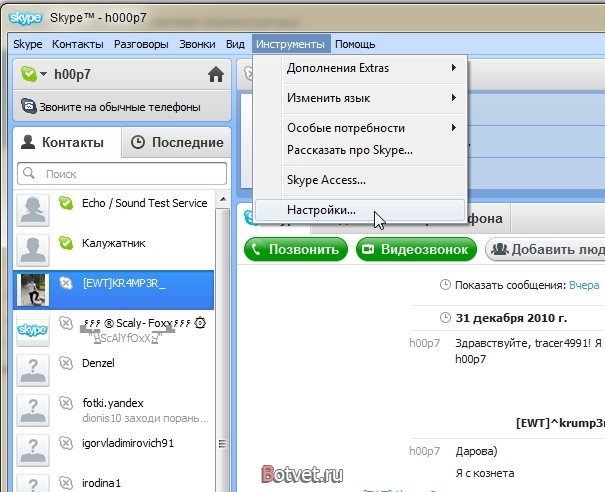Click the clock icon beside 31 декабря
The height and width of the screenshot is (492, 605).
coord(445,318)
